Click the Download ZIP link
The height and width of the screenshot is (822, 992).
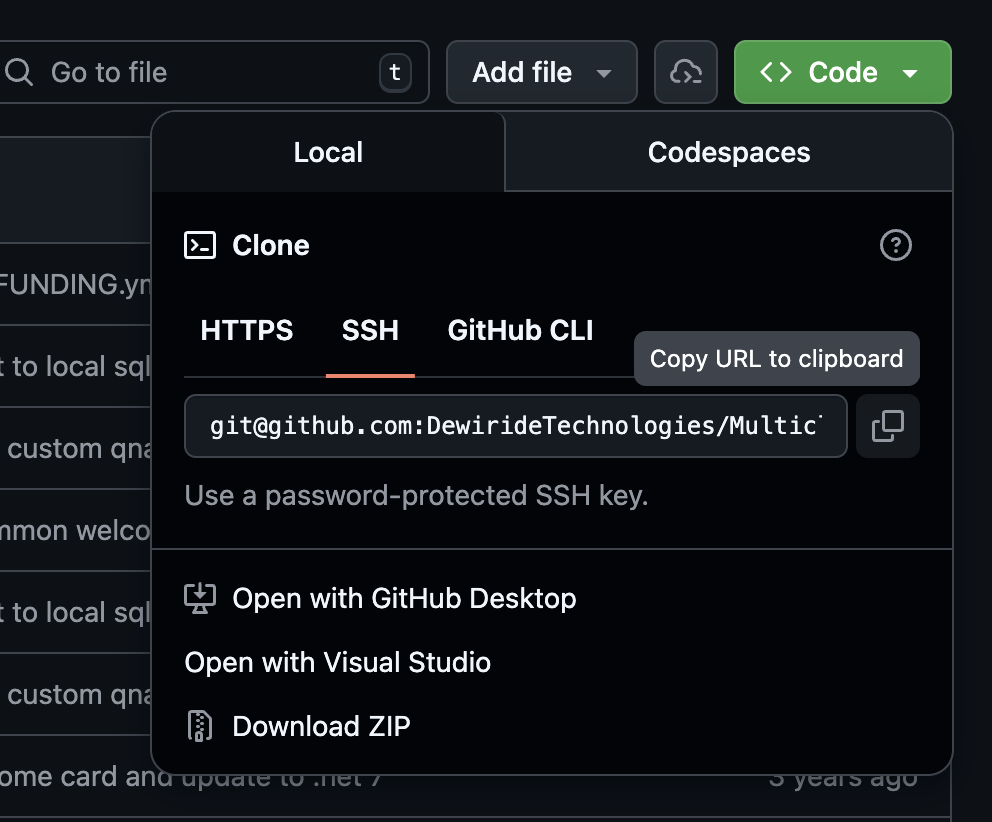click(321, 726)
